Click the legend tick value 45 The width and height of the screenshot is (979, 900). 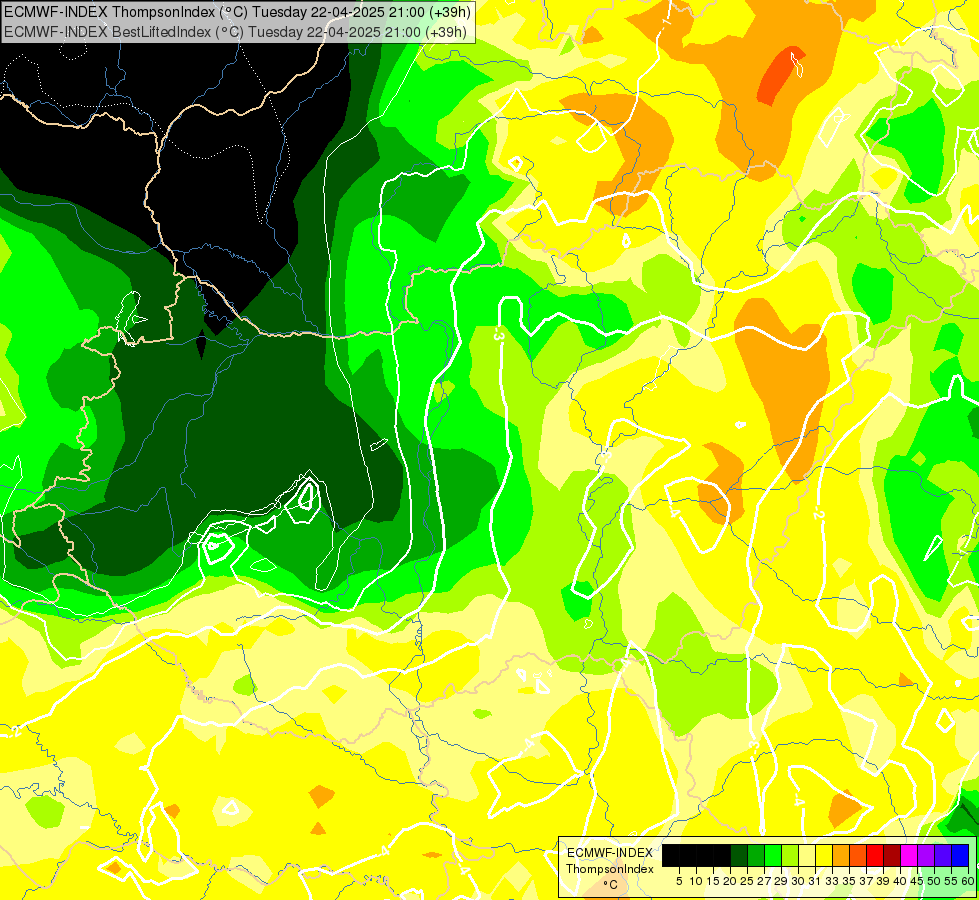pyautogui.click(x=917, y=881)
